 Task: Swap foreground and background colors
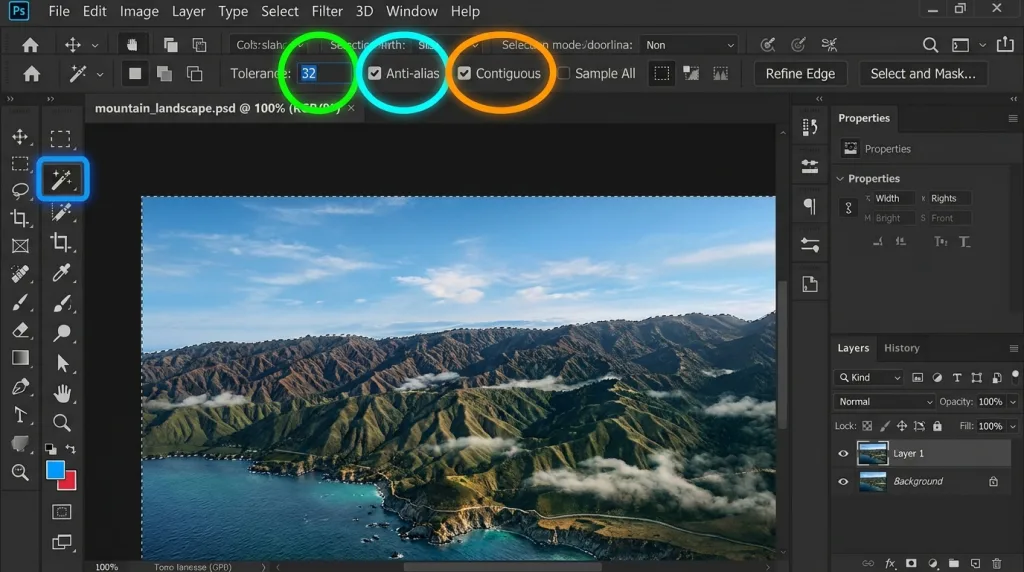tap(71, 449)
